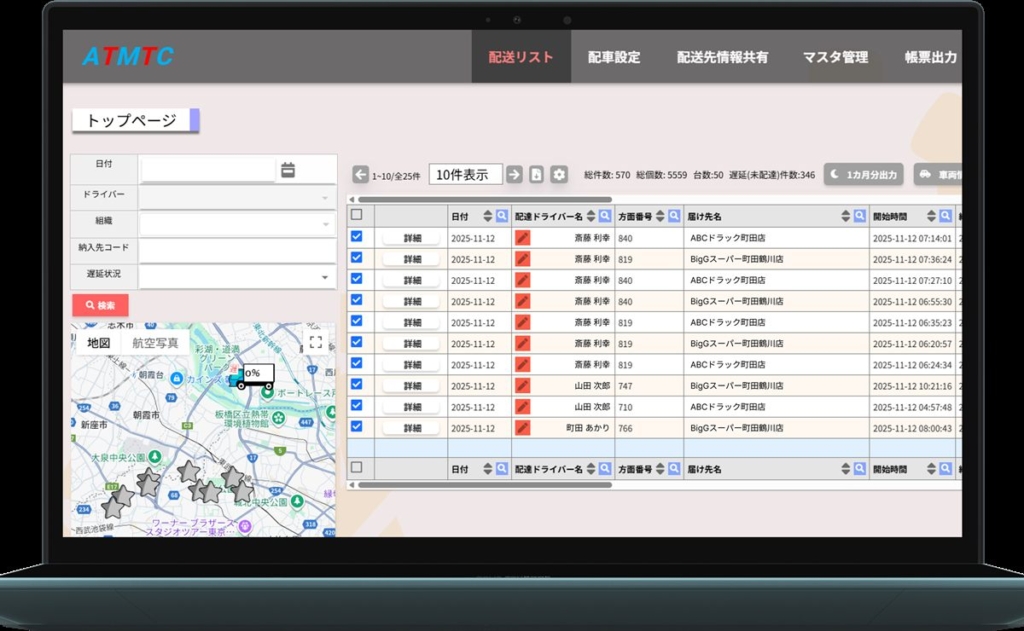The height and width of the screenshot is (631, 1024).
Task: Download the list using the file export icon
Action: pos(536,174)
